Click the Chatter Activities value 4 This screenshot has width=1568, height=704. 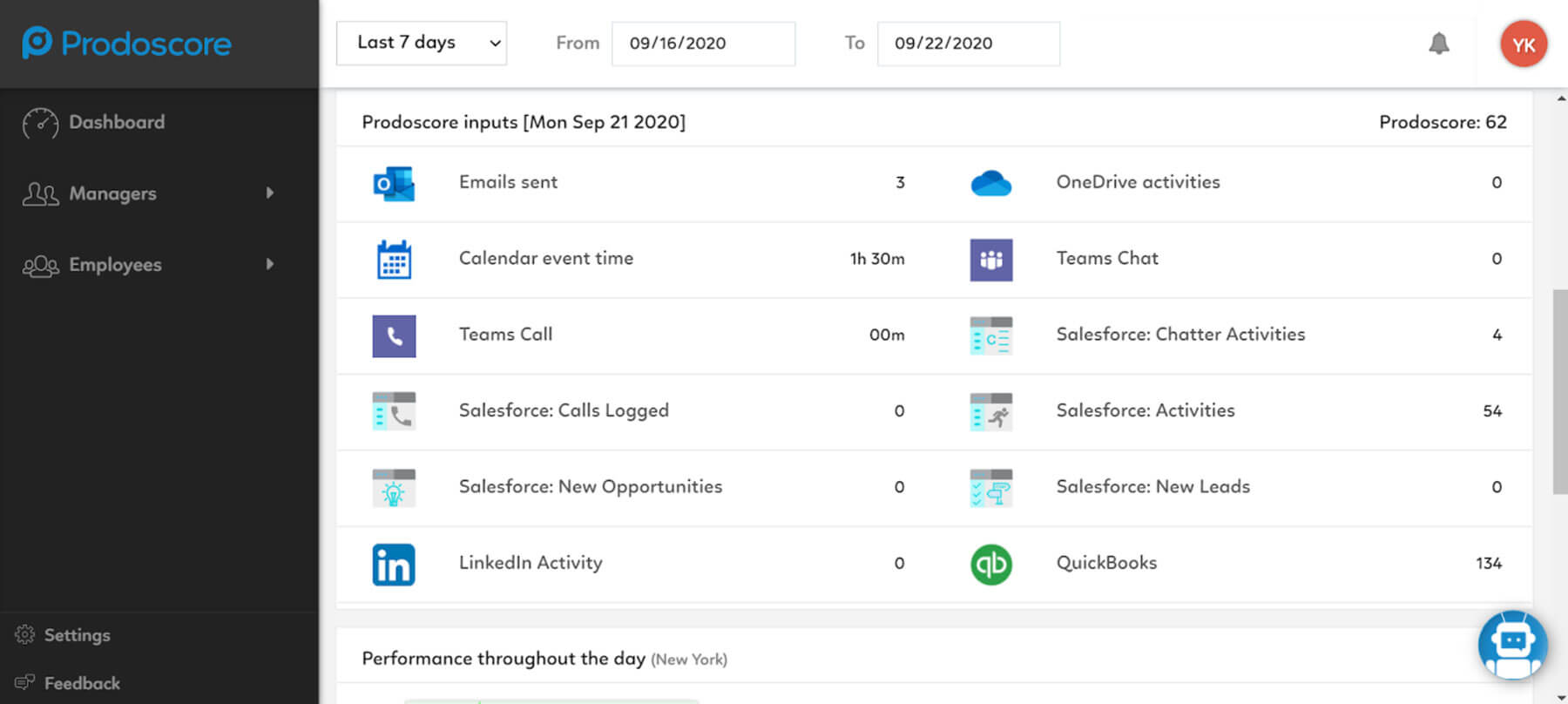(1497, 335)
